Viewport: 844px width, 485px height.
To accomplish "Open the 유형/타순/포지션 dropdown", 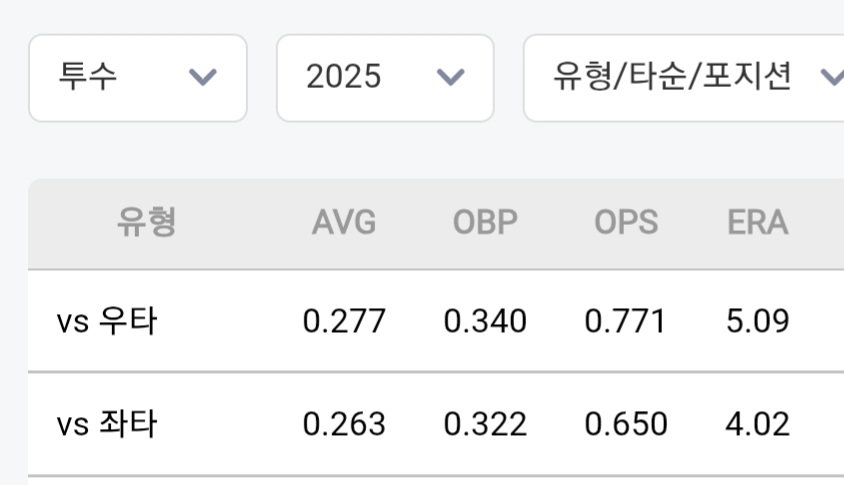I will click(684, 78).
